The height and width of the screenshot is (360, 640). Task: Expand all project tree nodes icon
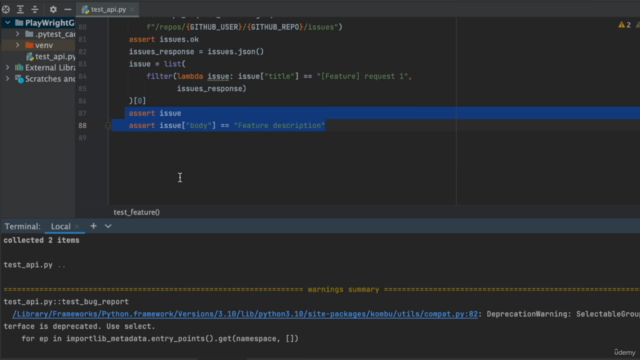20,9
